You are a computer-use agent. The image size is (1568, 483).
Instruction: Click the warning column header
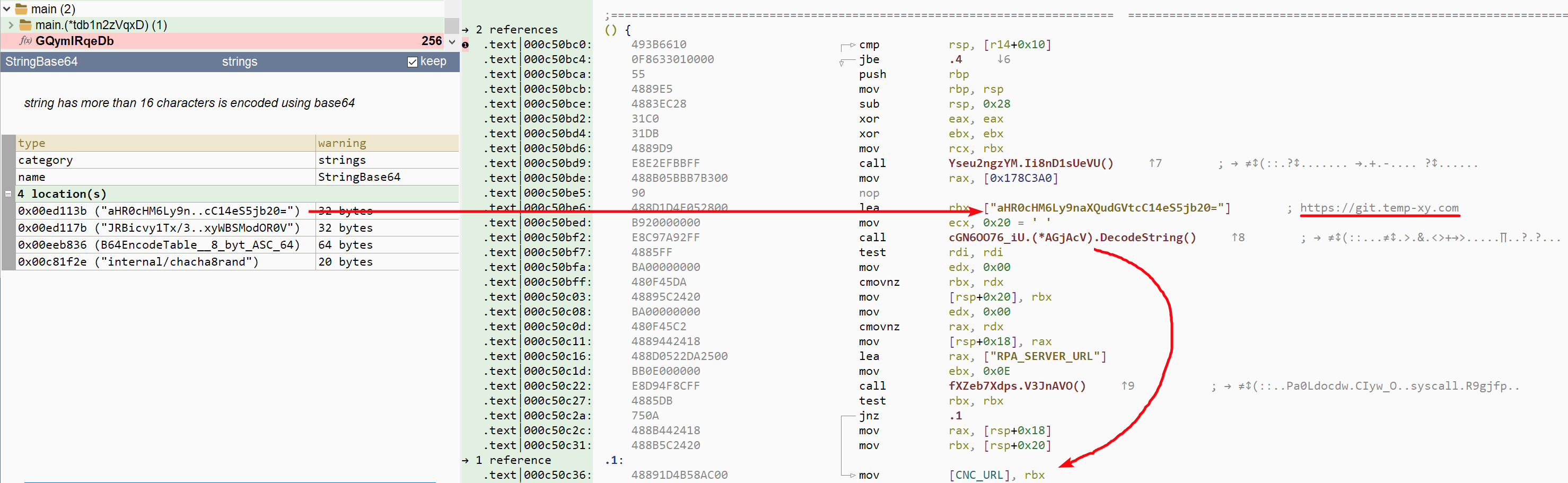pos(387,143)
